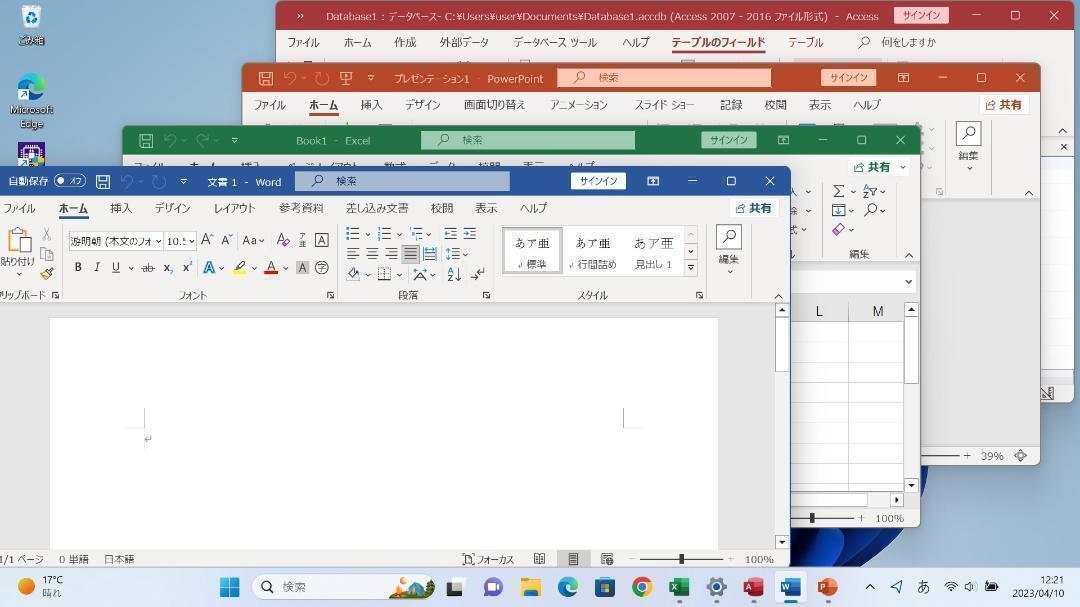
Task: Collapse the Word ribbon
Action: 778,296
